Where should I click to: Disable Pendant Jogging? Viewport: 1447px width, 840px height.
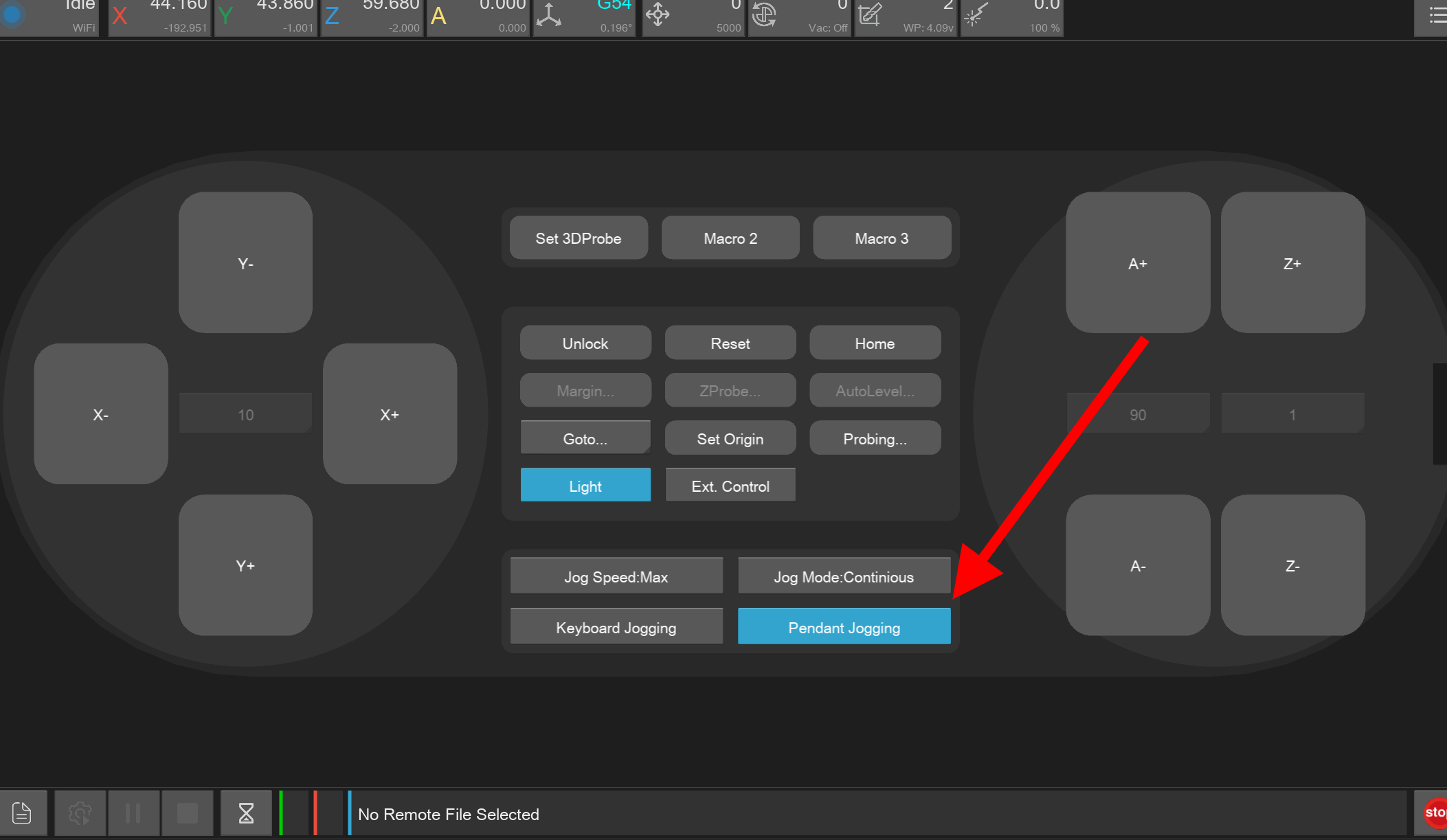844,627
